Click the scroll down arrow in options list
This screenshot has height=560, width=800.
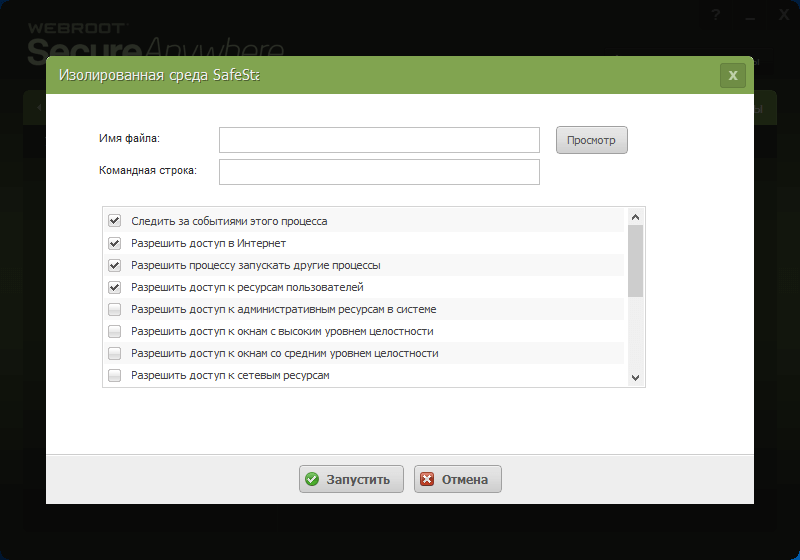pos(635,377)
